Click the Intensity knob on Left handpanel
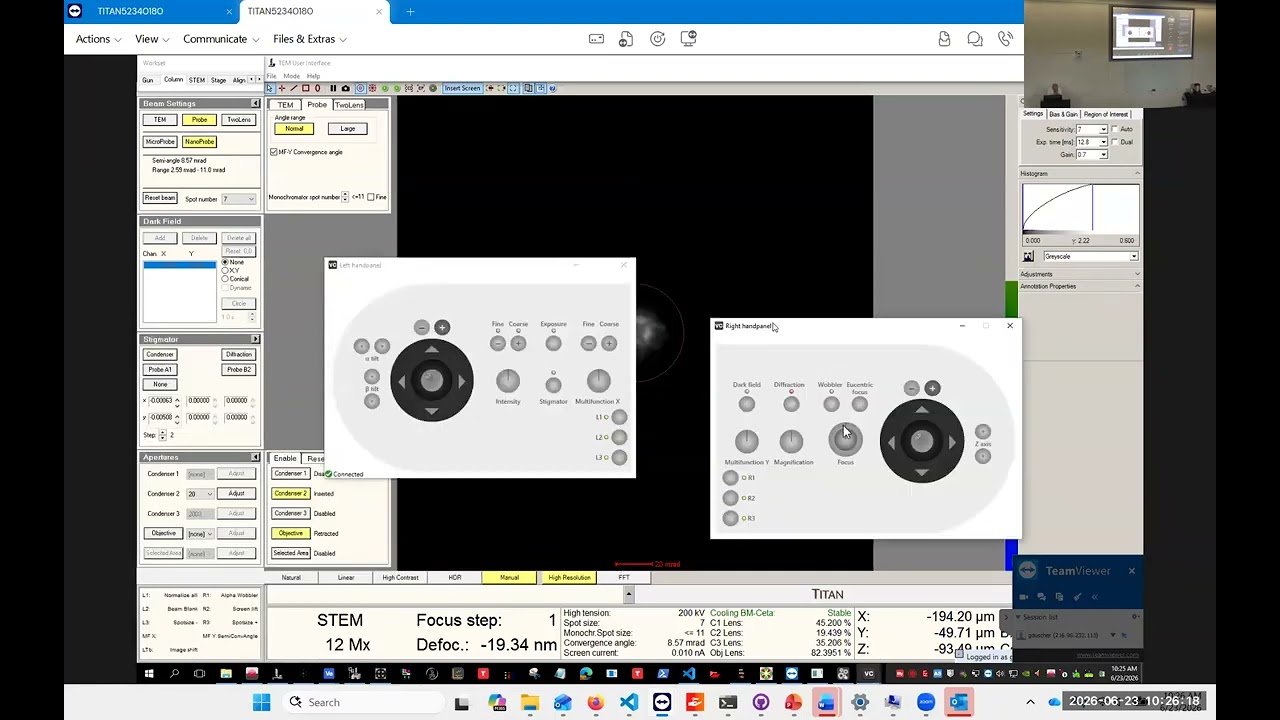1280x720 pixels. point(508,381)
